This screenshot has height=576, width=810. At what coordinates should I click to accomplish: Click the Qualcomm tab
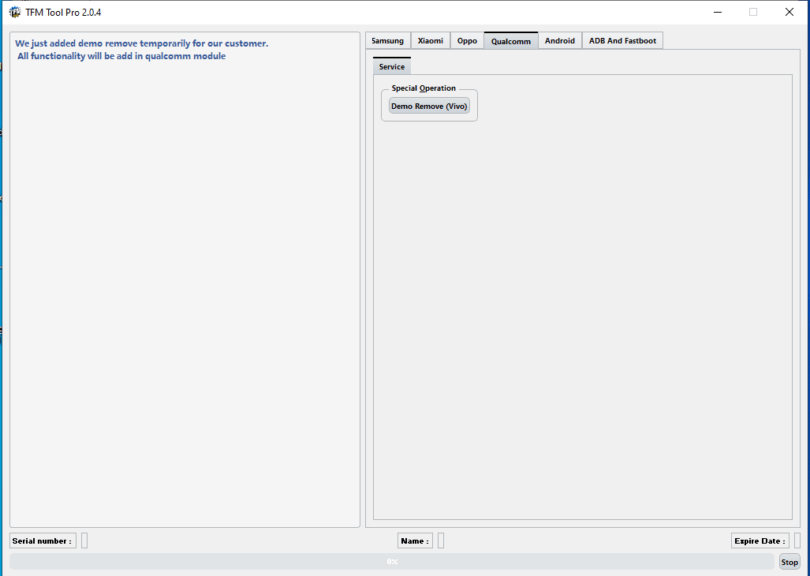(510, 41)
